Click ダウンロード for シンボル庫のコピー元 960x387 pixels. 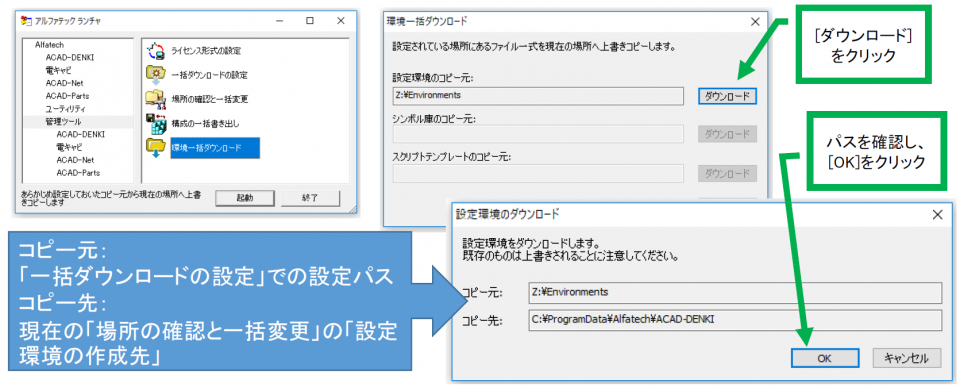click(x=727, y=133)
